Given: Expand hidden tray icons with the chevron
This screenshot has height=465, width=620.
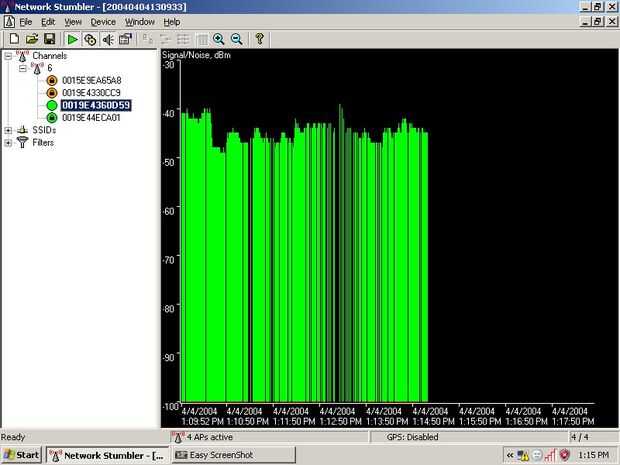Looking at the screenshot, I should tap(510, 456).
